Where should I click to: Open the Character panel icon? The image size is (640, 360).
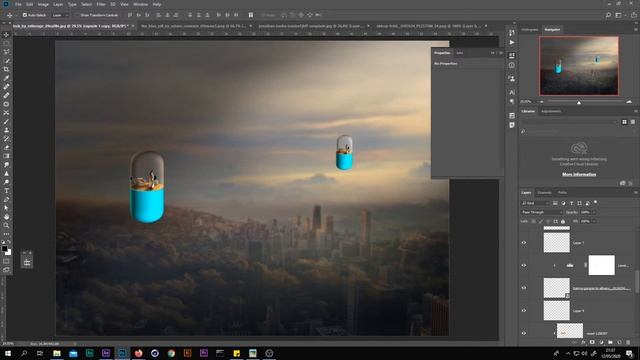512,93
